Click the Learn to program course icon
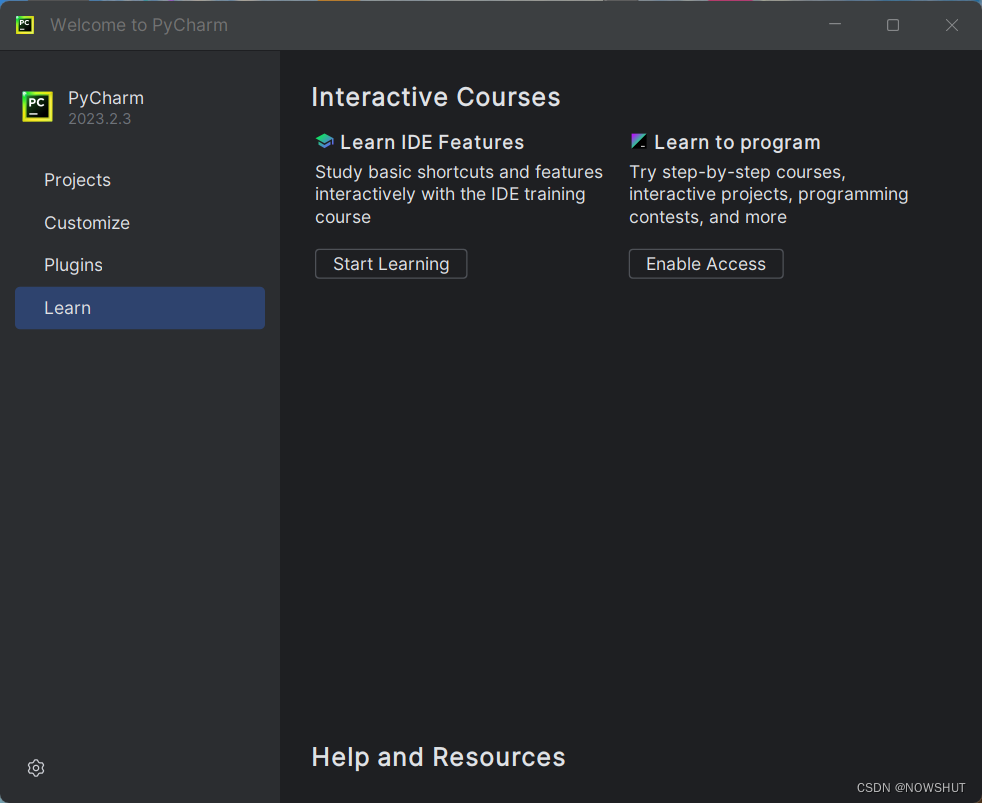The height and width of the screenshot is (803, 982). pos(638,142)
